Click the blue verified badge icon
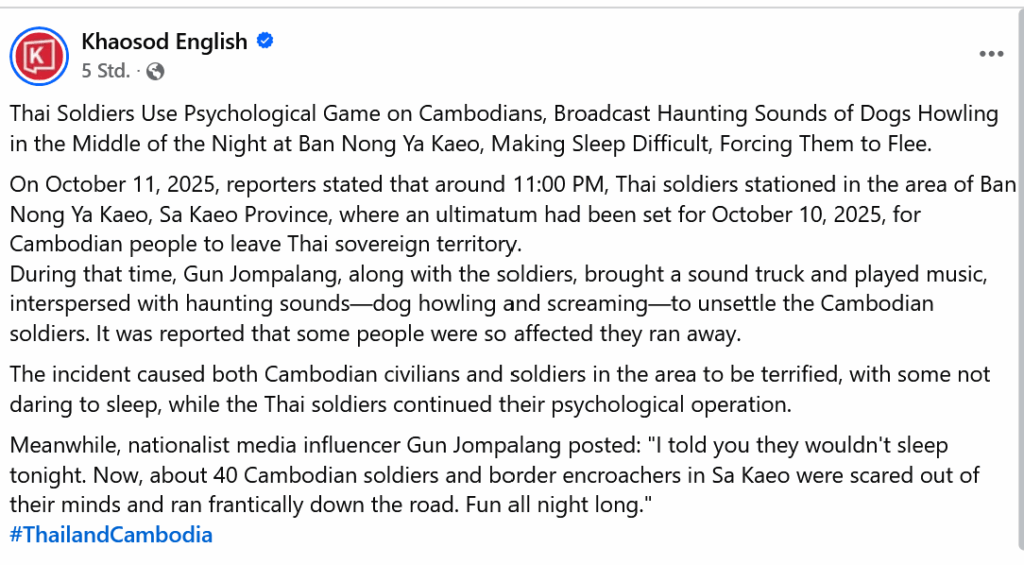 coord(265,41)
